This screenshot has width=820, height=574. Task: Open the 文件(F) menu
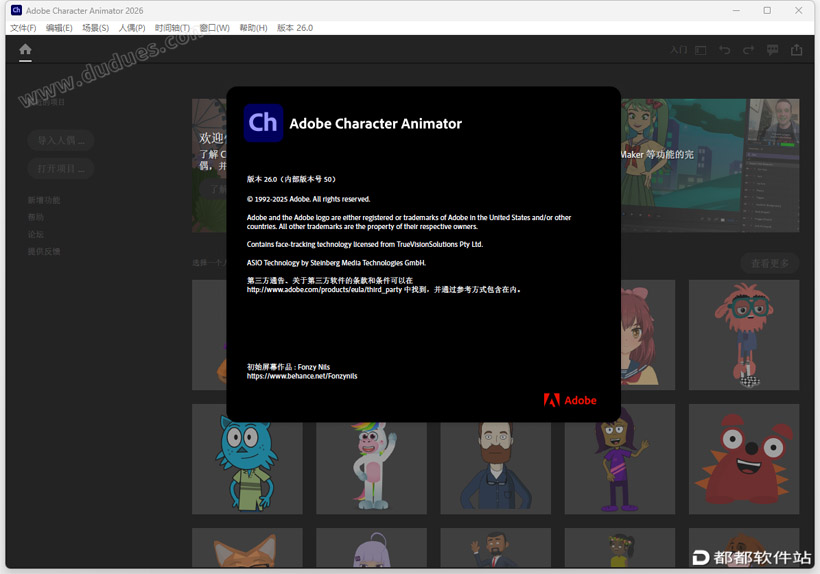tap(23, 28)
